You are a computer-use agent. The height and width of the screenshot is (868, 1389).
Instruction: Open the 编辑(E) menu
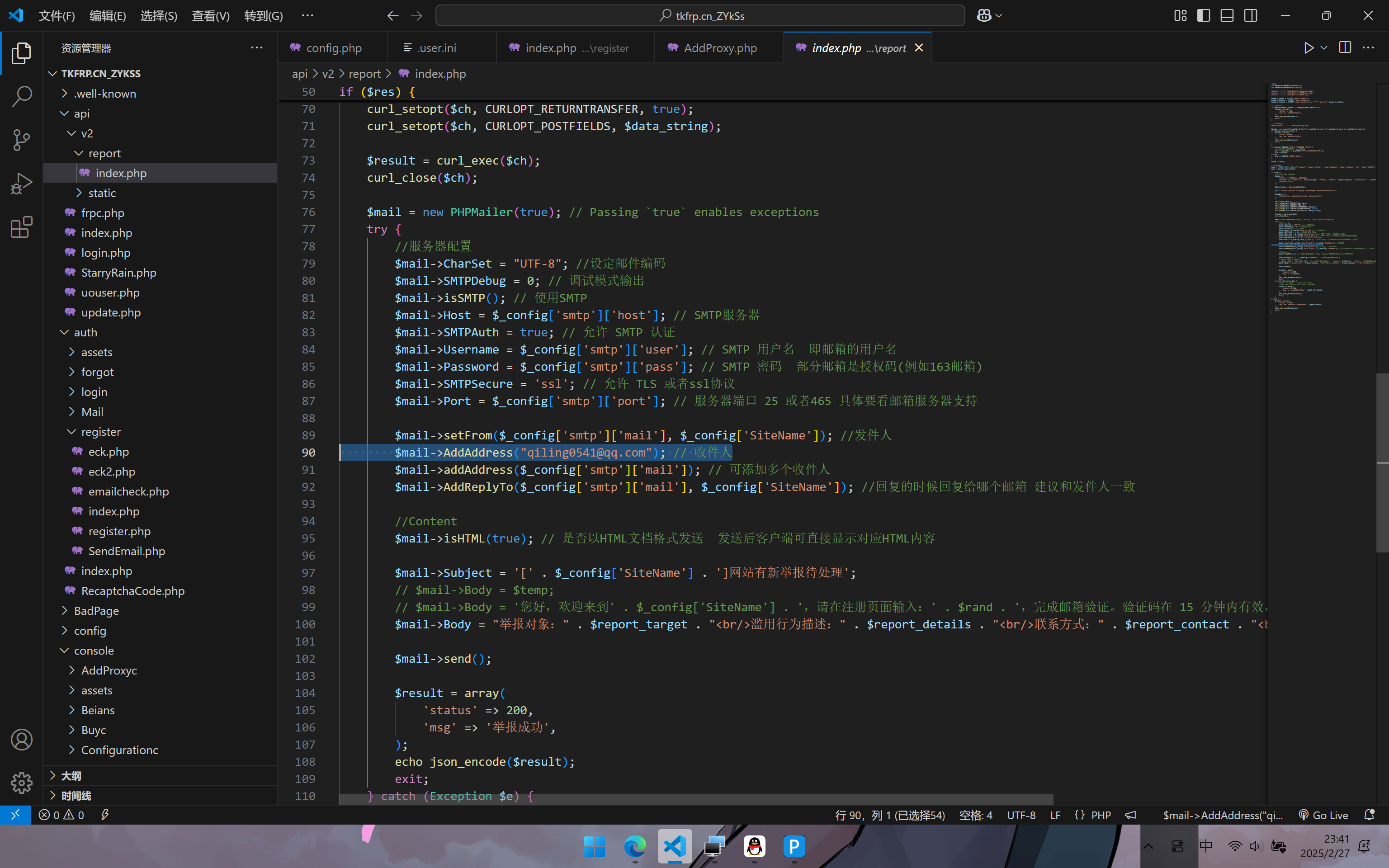click(x=107, y=15)
